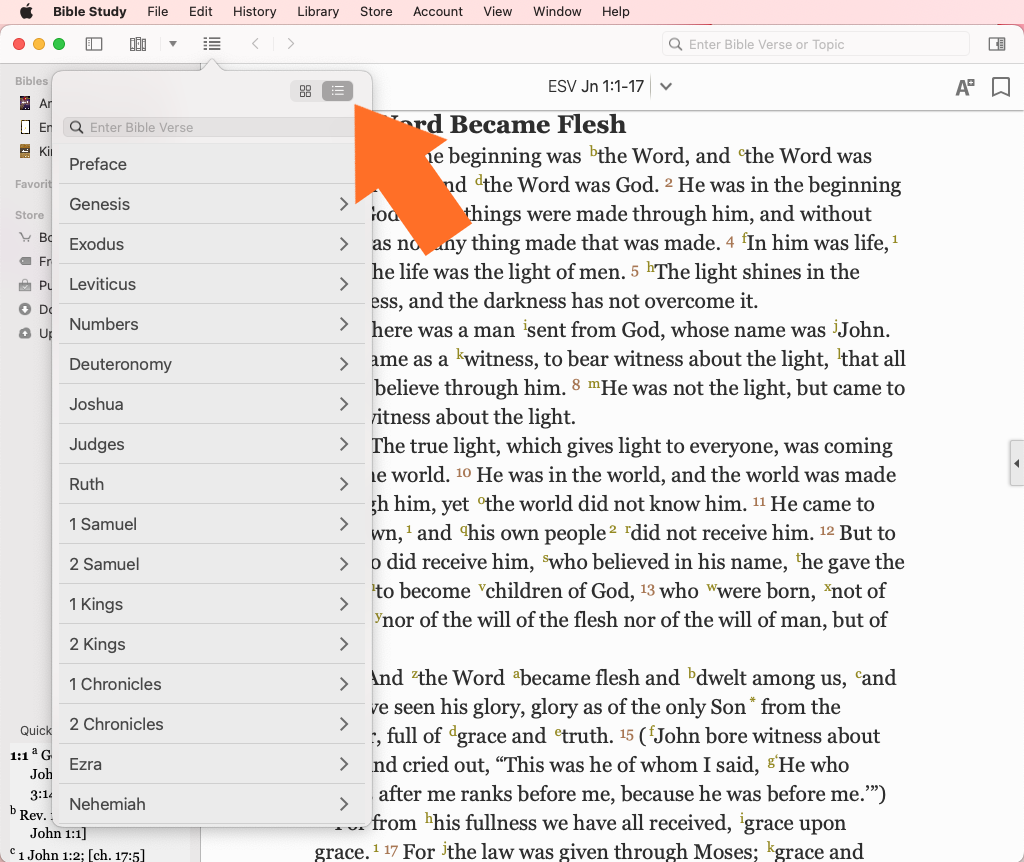This screenshot has width=1024, height=862.
Task: Click the table of contents list icon
Action: click(212, 44)
